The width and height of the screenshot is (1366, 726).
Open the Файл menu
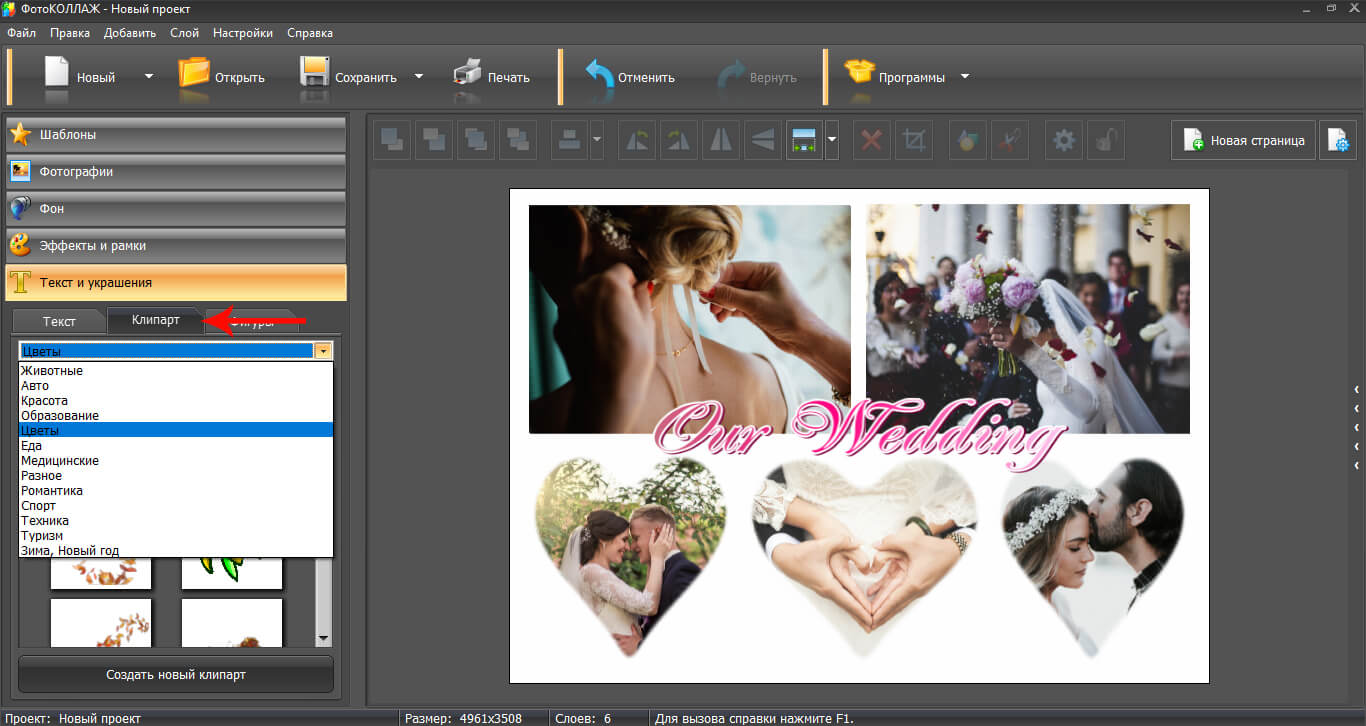coord(21,33)
